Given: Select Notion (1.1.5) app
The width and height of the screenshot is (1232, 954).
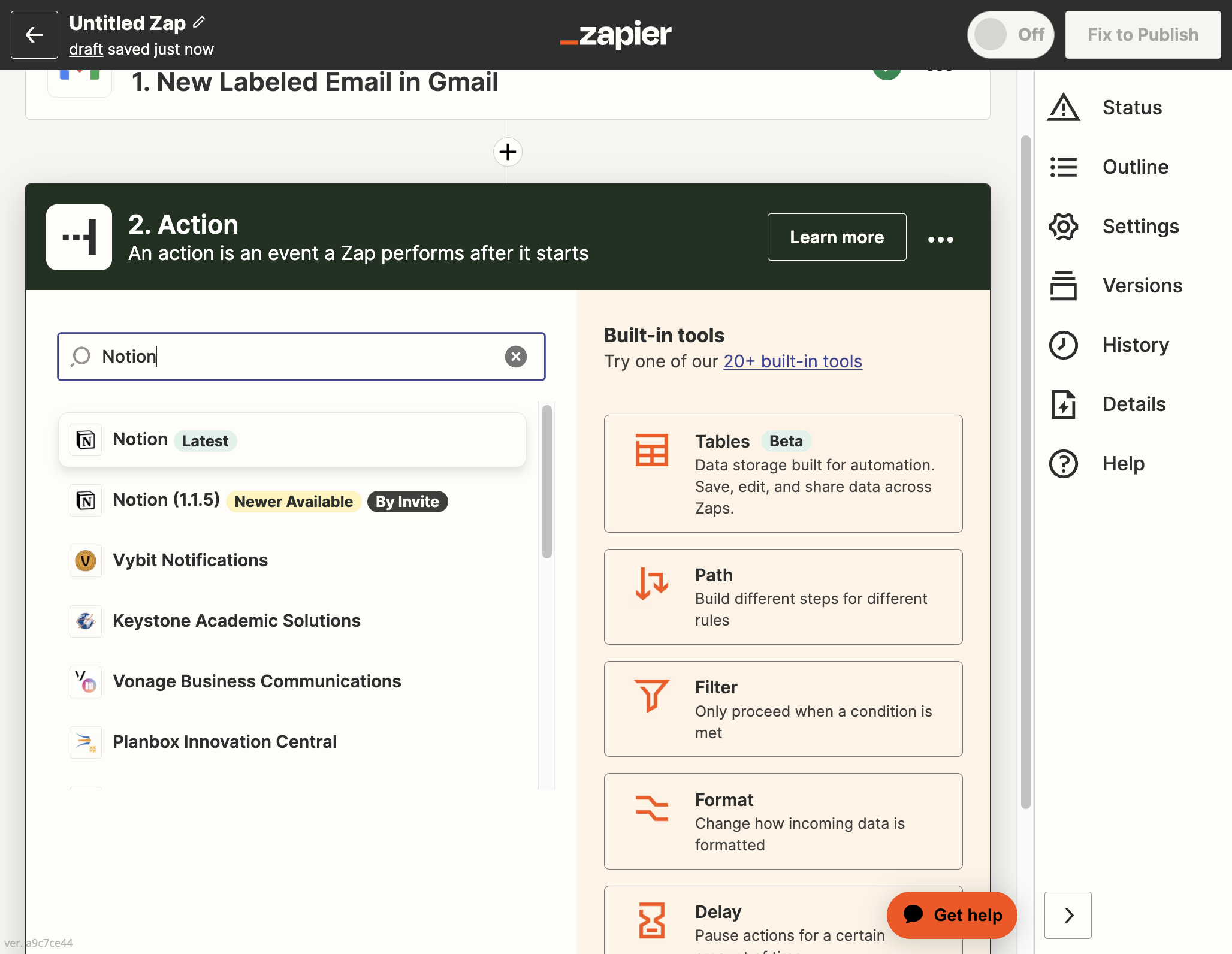Looking at the screenshot, I should (292, 500).
